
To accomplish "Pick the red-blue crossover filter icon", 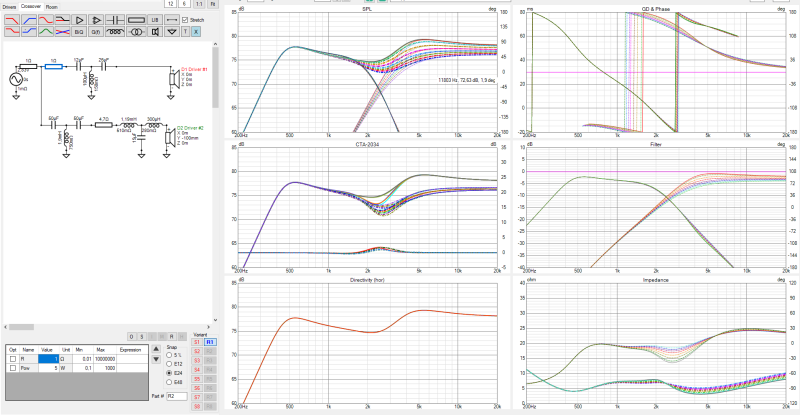I will point(62,32).
